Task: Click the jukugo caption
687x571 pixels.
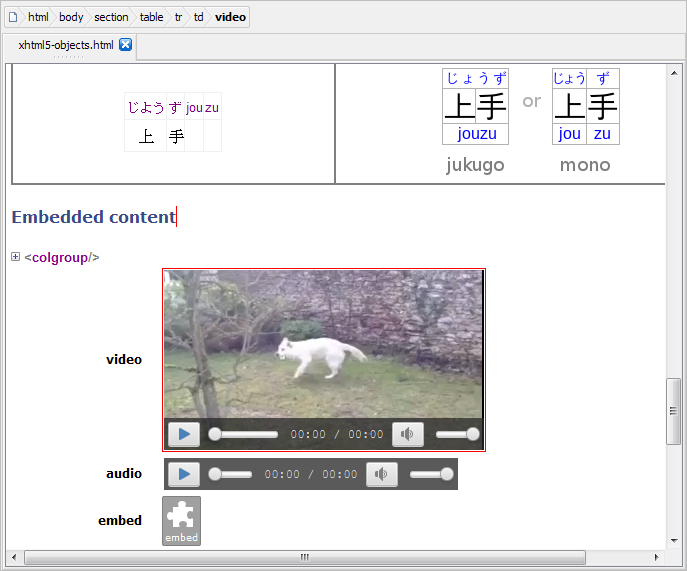Action: [x=475, y=165]
